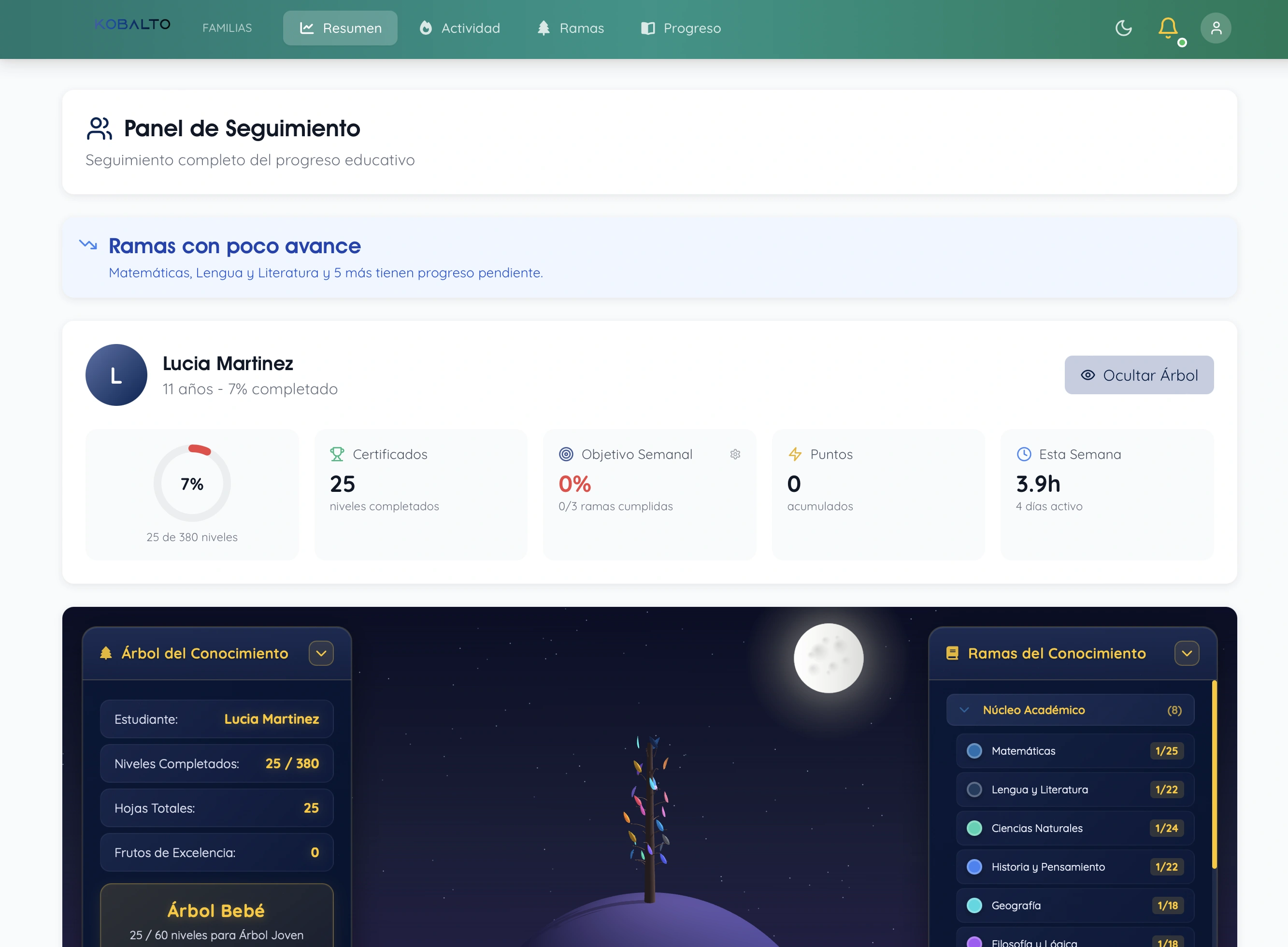Viewport: 1288px width, 947px height.
Task: Open user profile avatar menu
Action: pos(1215,28)
